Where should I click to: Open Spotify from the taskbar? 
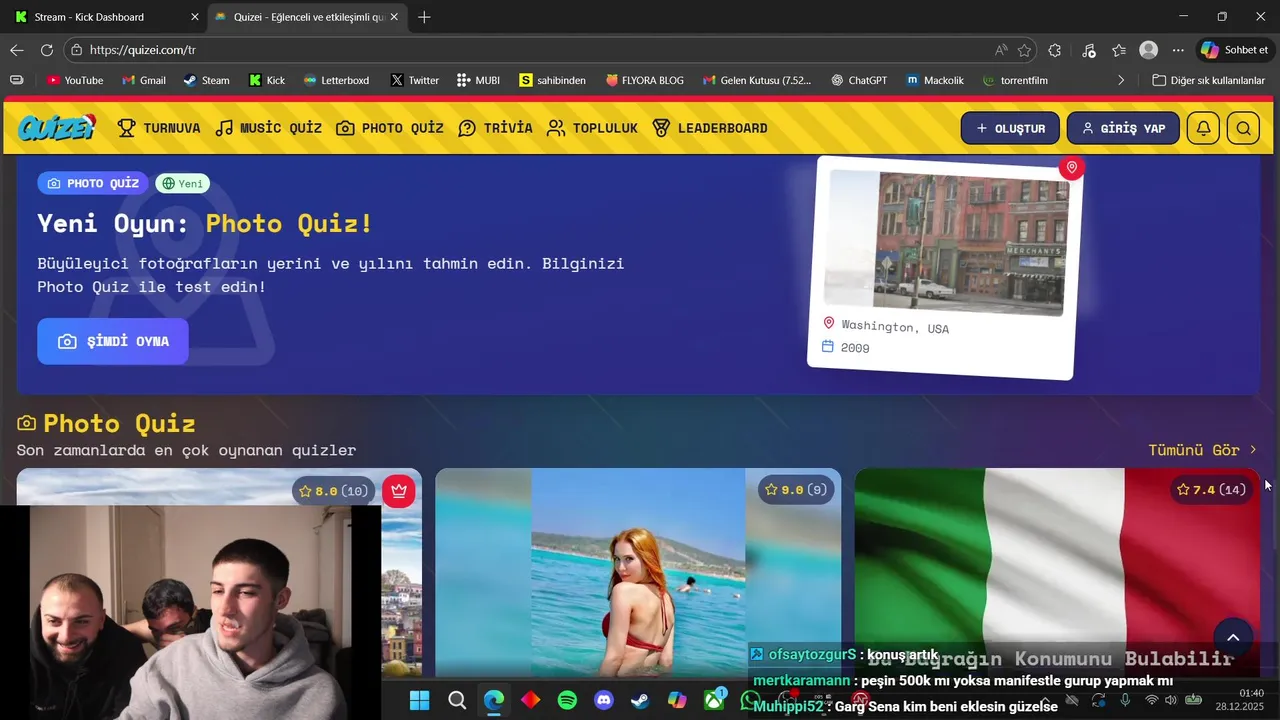[567, 700]
